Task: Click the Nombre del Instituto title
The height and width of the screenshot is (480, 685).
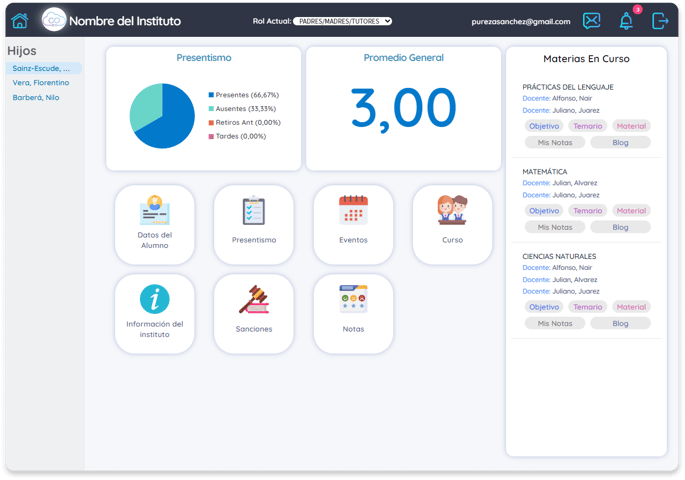Action: [x=125, y=21]
